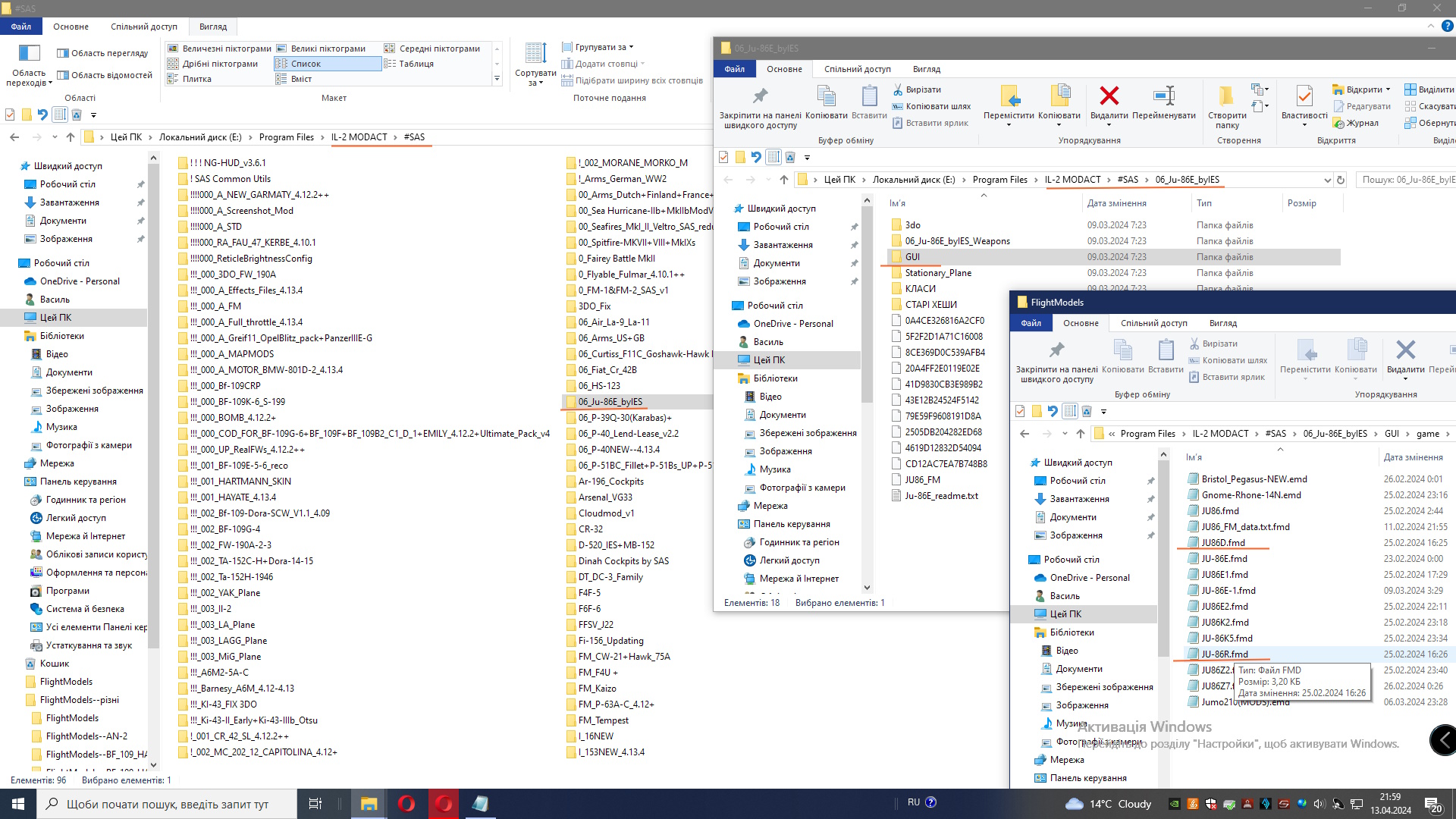Click Create new folder icon
Image resolution: width=1456 pixels, height=819 pixels.
pos(1226,97)
